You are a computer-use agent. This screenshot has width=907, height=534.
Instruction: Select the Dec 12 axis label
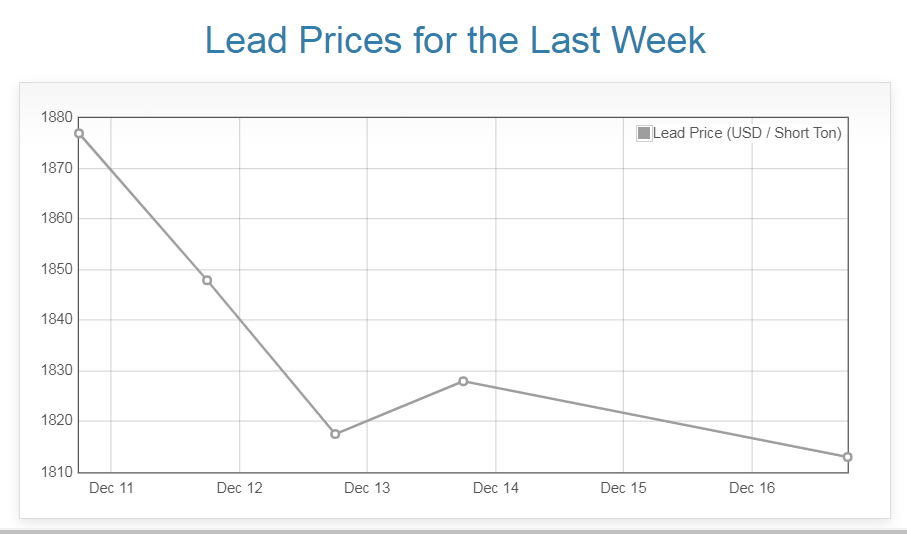tap(239, 488)
